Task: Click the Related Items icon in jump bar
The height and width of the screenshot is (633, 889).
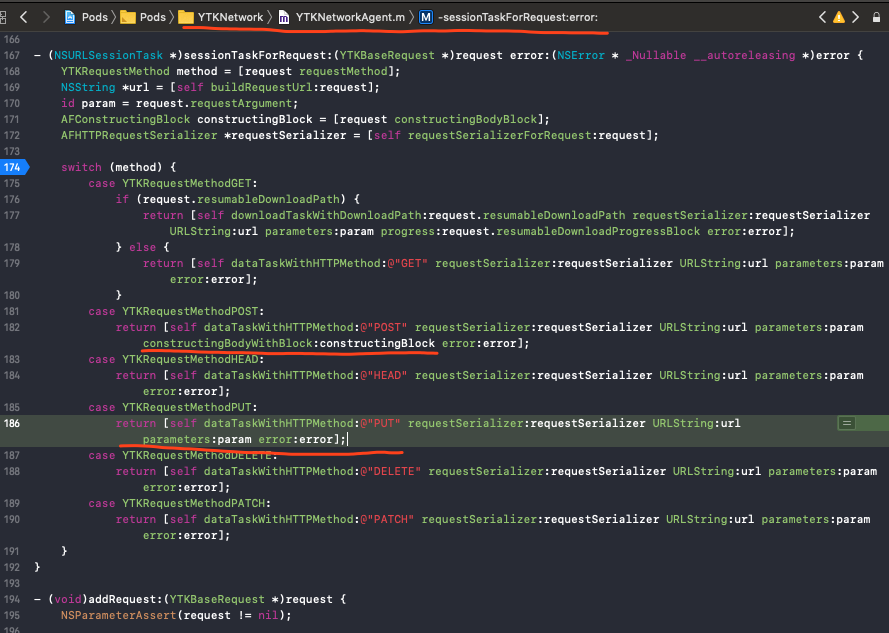Action: pyautogui.click(x=10, y=16)
